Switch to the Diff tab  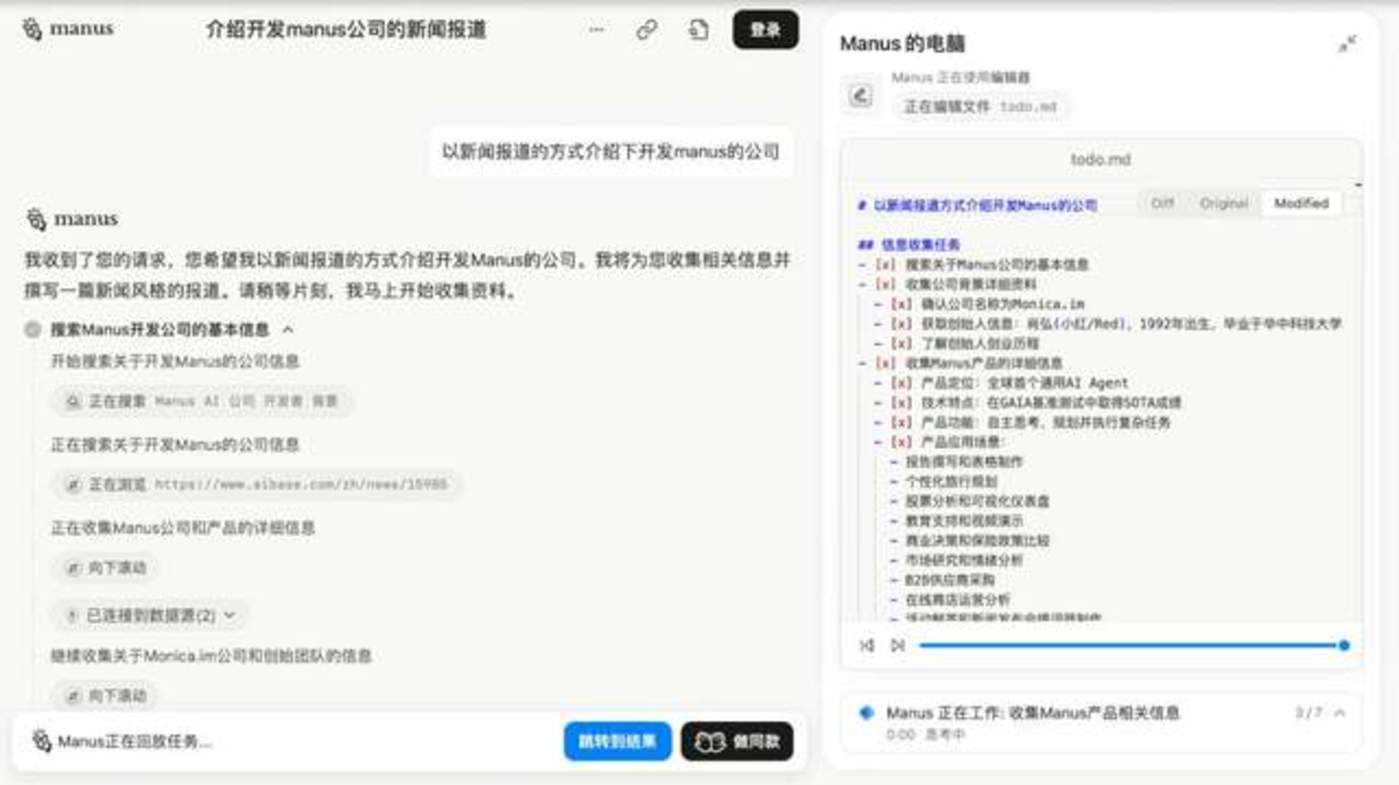tap(1162, 203)
